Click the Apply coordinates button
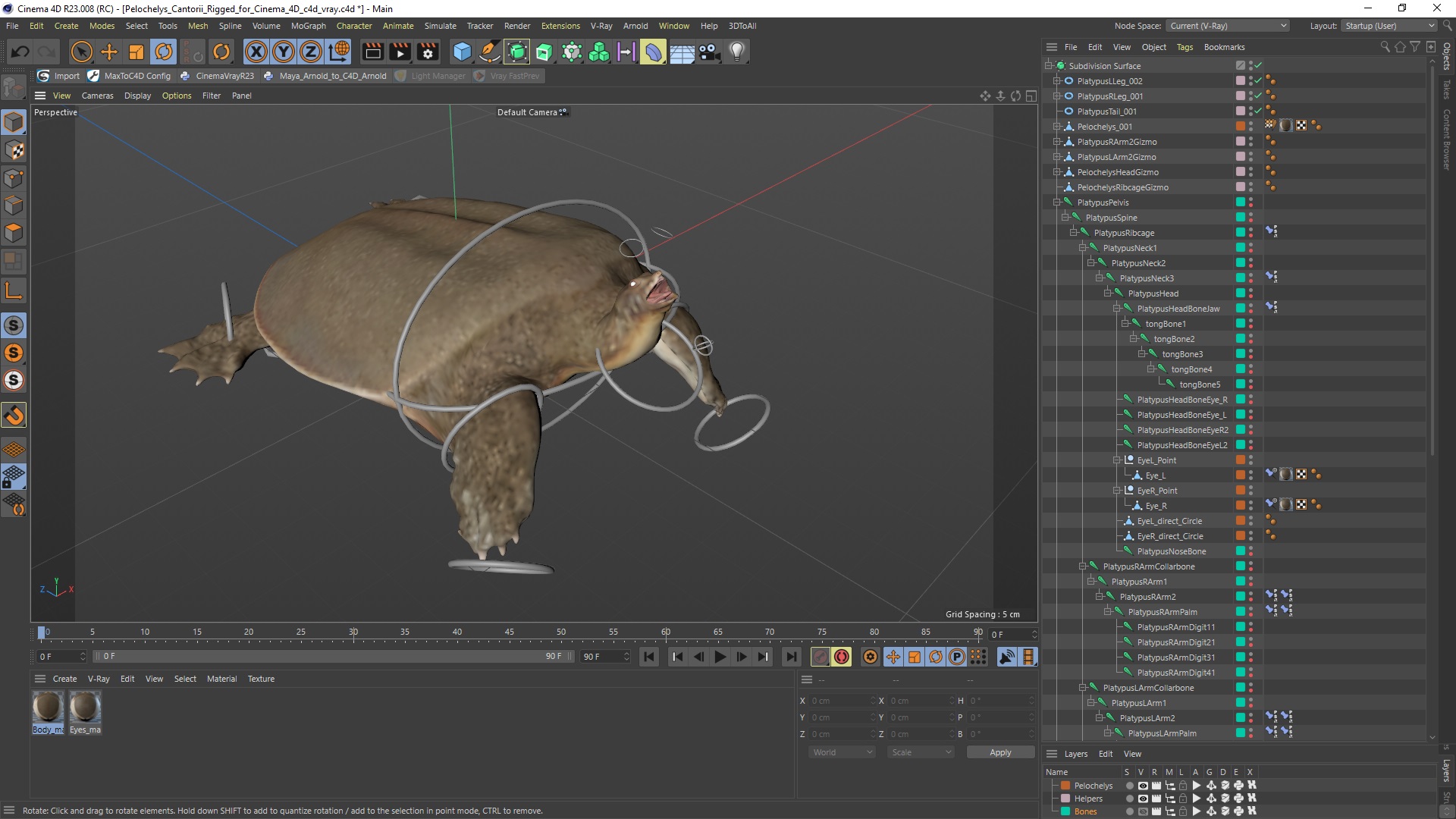Image resolution: width=1456 pixels, height=819 pixels. pos(1000,752)
